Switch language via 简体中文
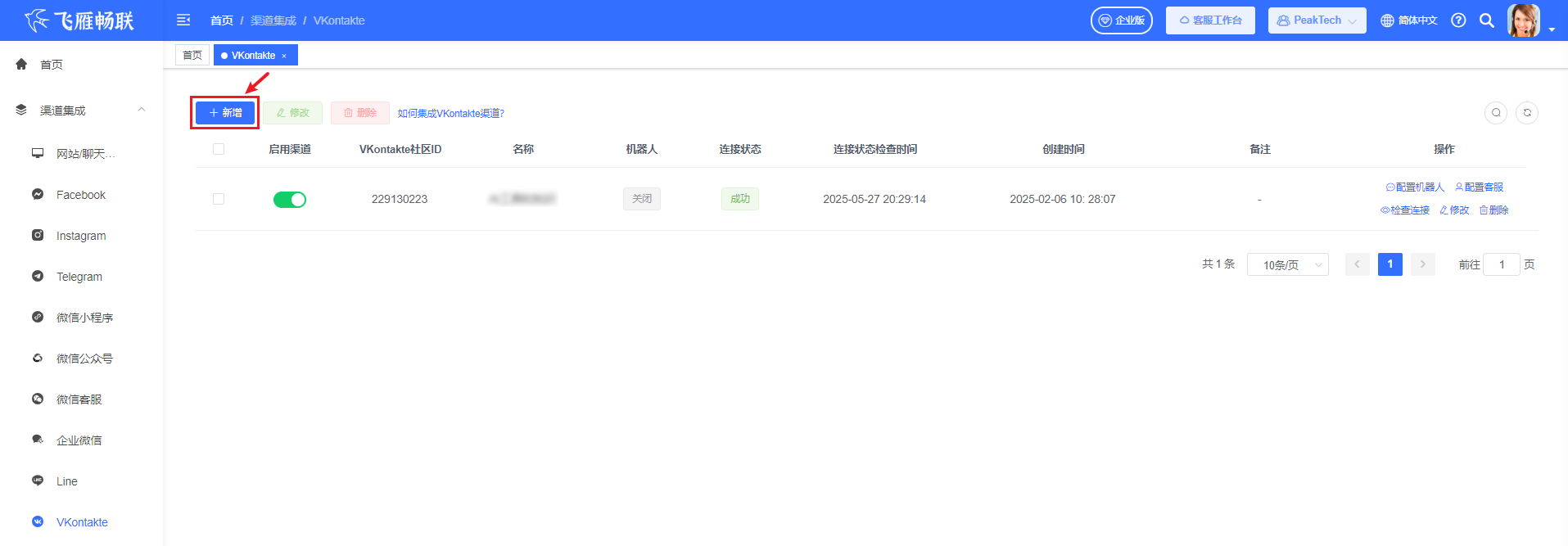Screen dimensions: 1568x546 (x=1409, y=20)
